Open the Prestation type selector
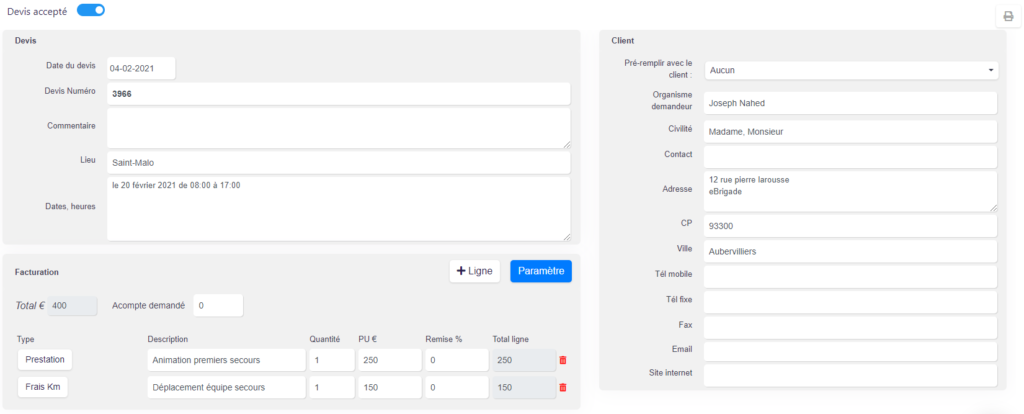1024x414 pixels. (45, 359)
